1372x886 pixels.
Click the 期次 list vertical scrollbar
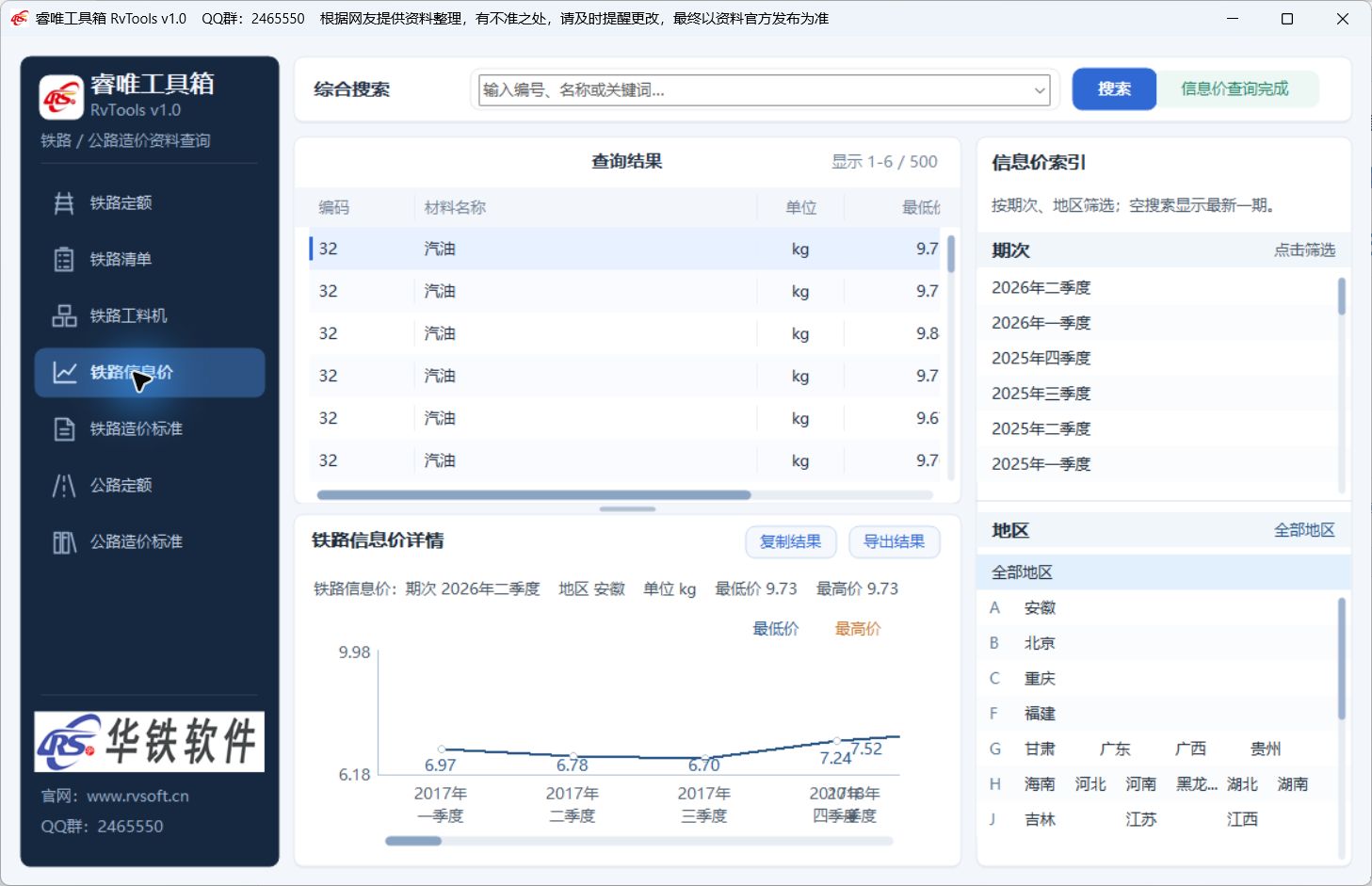[x=1342, y=296]
